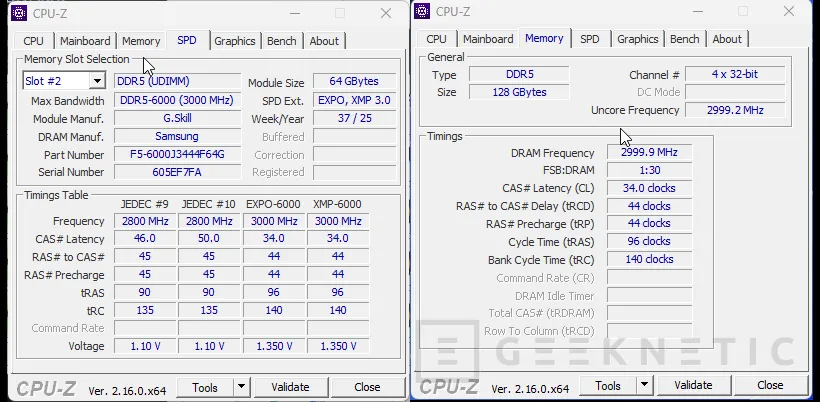Click memory Type value DDR5

coord(519,74)
